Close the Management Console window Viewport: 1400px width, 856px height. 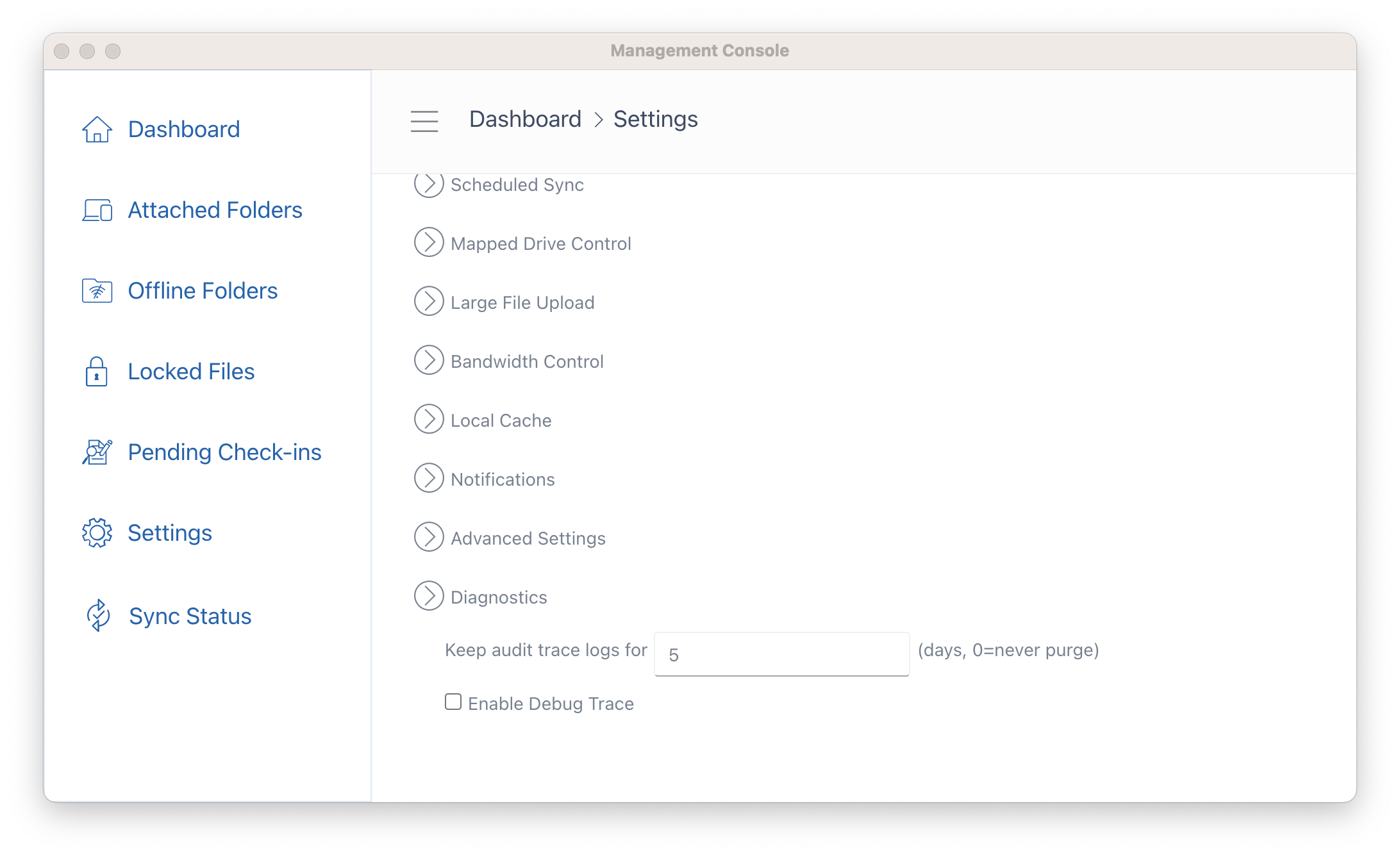[62, 51]
